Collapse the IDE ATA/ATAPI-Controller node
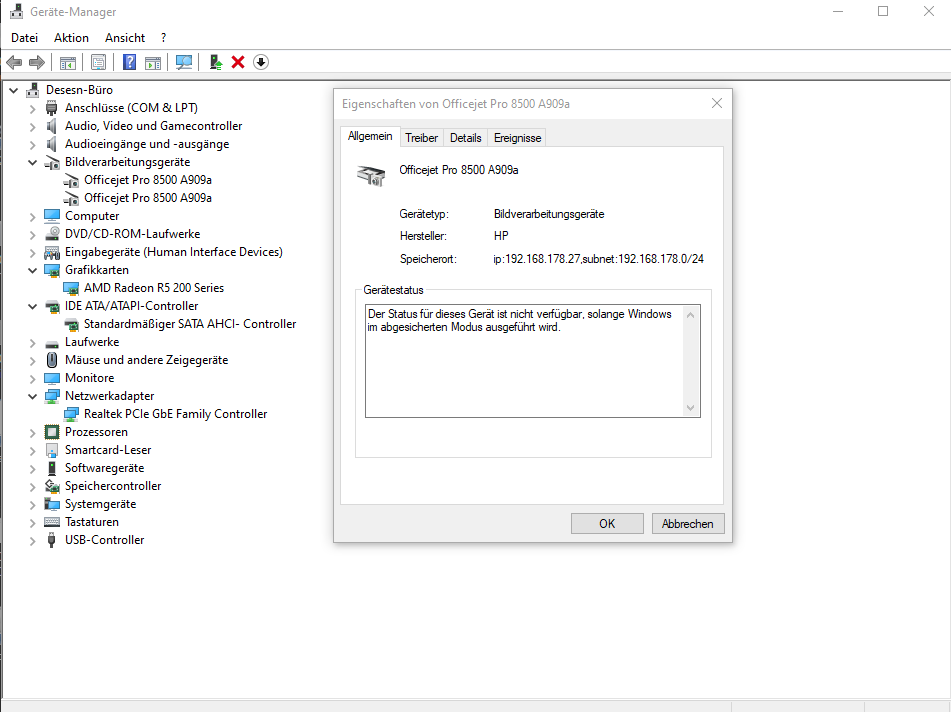951x712 pixels. (x=33, y=306)
